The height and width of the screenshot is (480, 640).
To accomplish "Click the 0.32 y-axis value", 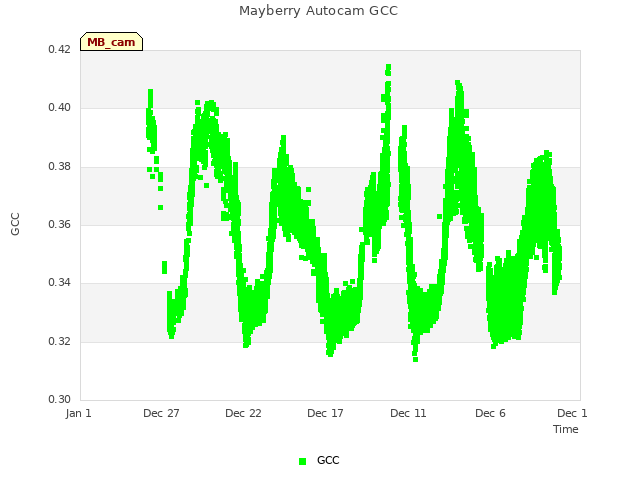I will pyautogui.click(x=60, y=341).
